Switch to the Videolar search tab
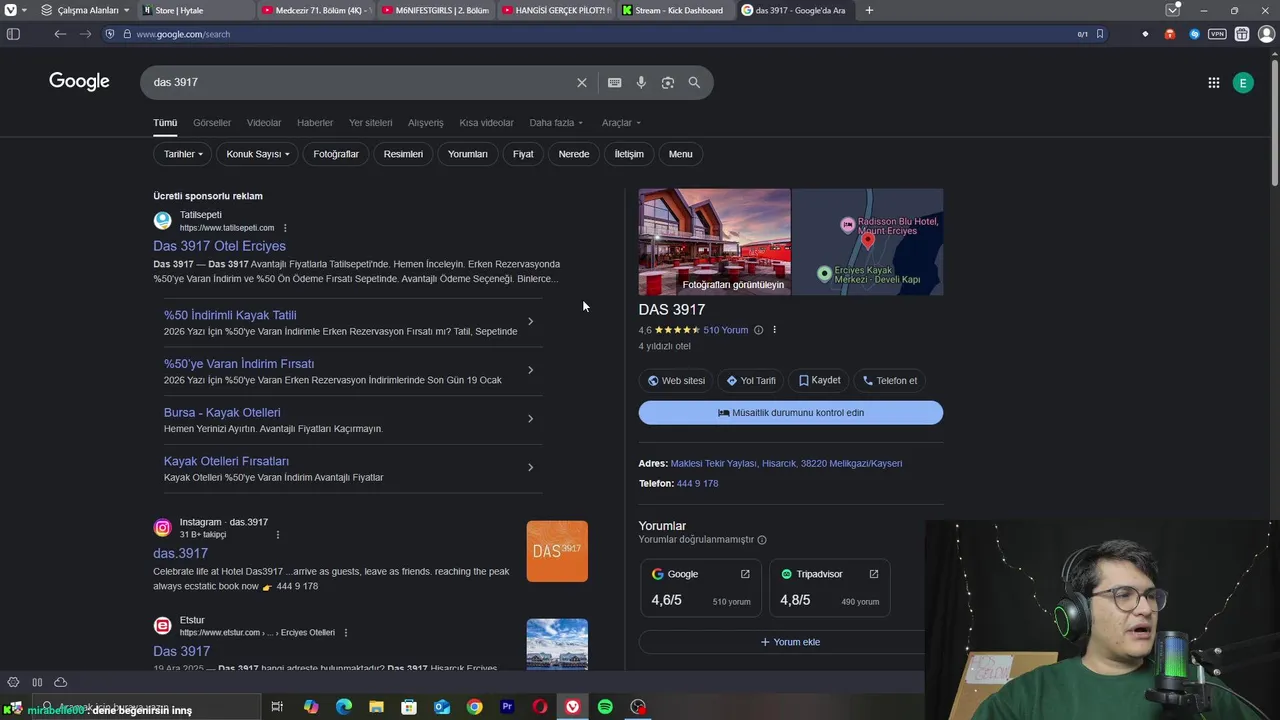 click(264, 123)
